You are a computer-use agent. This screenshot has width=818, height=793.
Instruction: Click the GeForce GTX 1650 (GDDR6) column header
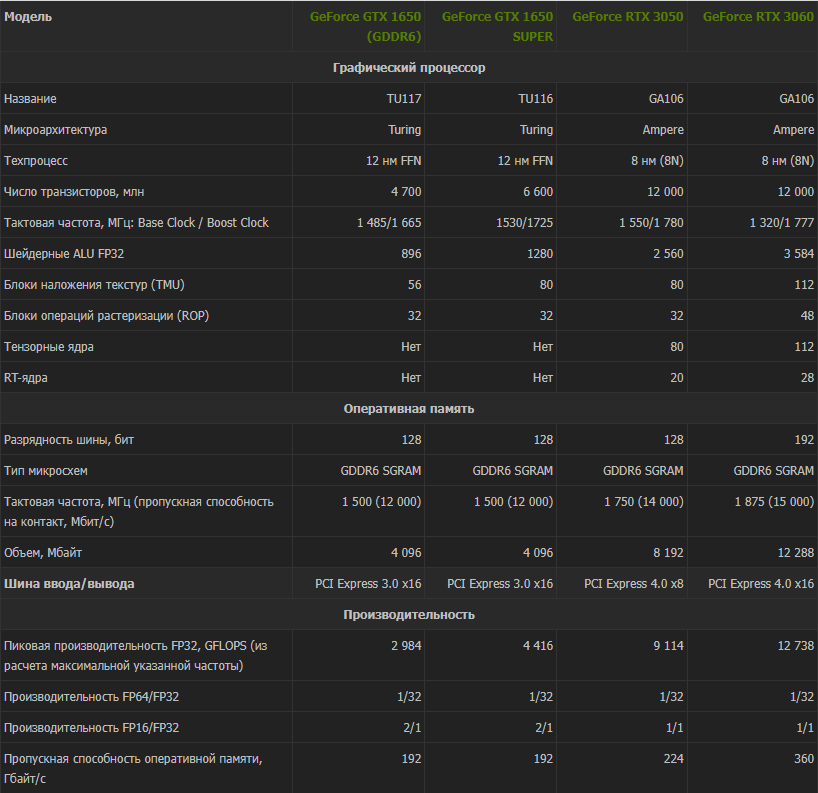(x=365, y=27)
